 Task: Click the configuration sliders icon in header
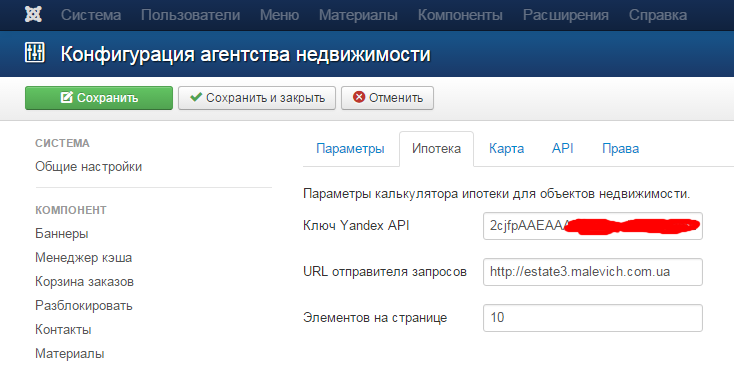point(35,52)
